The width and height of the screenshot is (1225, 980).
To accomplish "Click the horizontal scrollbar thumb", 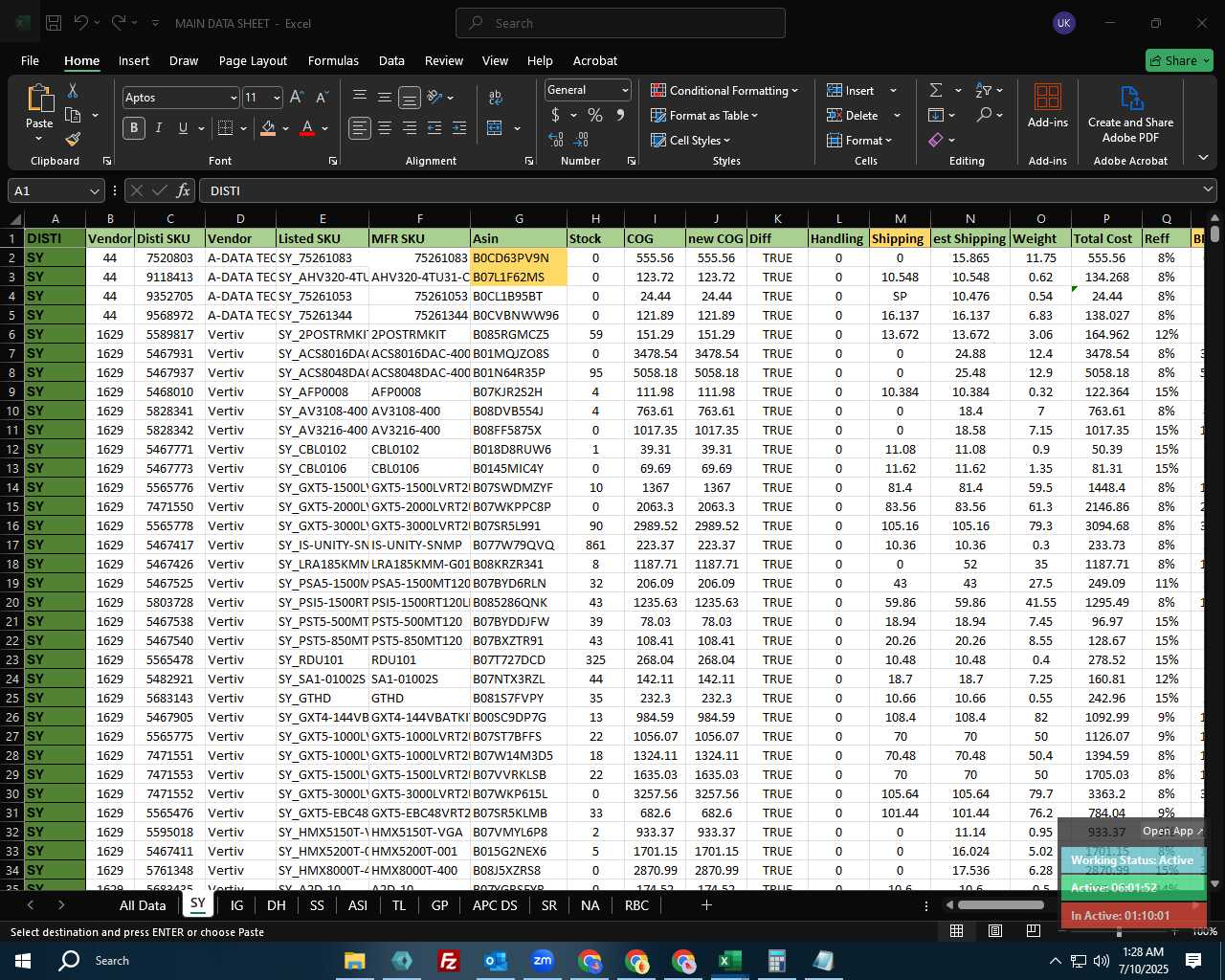I will pyautogui.click(x=1000, y=905).
